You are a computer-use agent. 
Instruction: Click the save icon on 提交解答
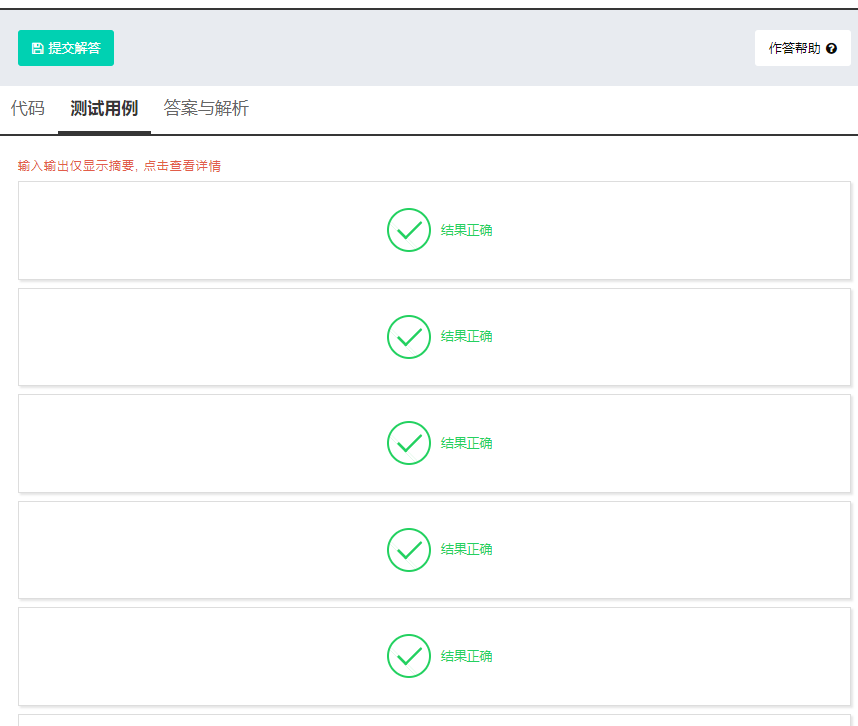coord(38,48)
